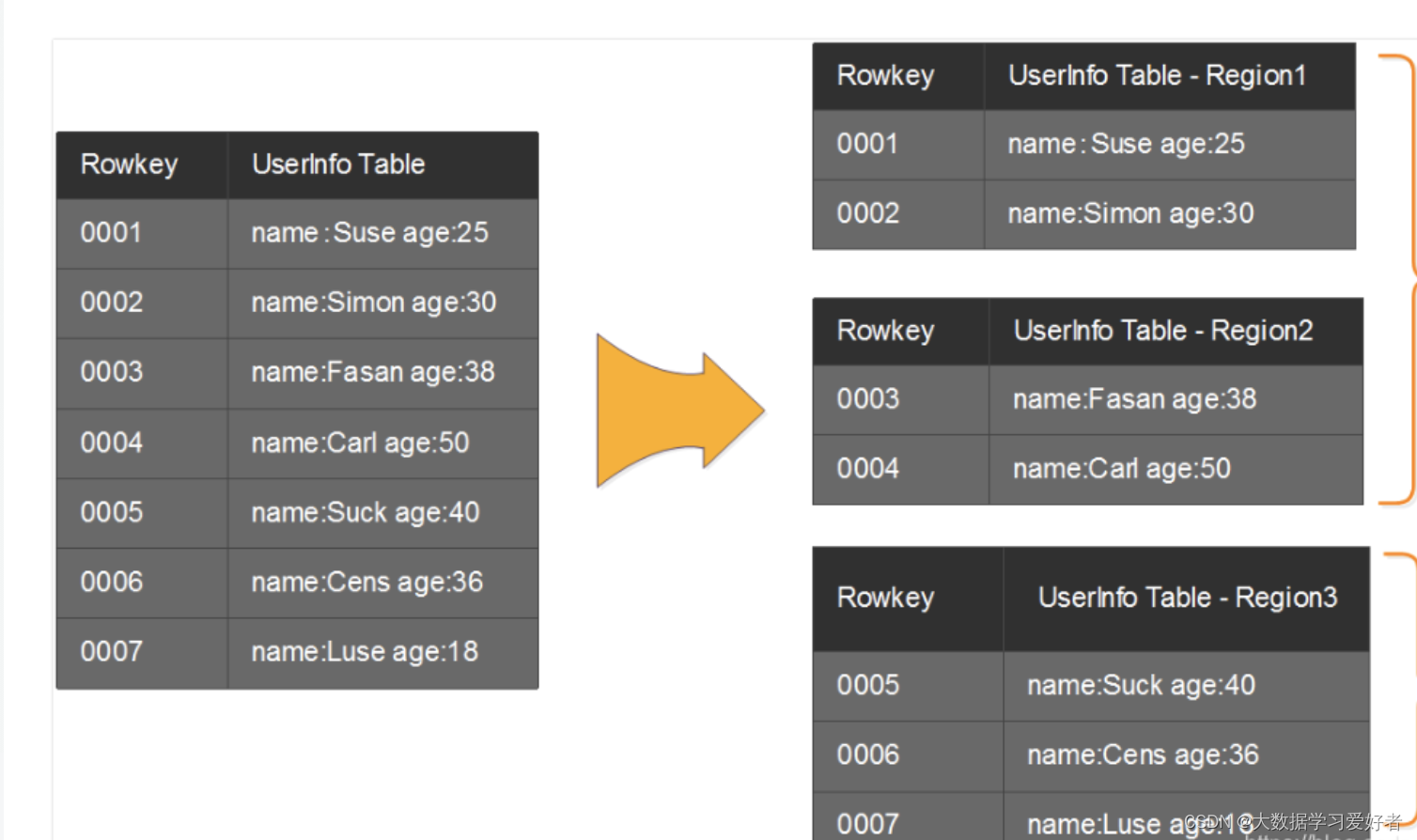The width and height of the screenshot is (1417, 840).
Task: Click the Rowkey header of the Region1 table
Action: click(x=885, y=76)
